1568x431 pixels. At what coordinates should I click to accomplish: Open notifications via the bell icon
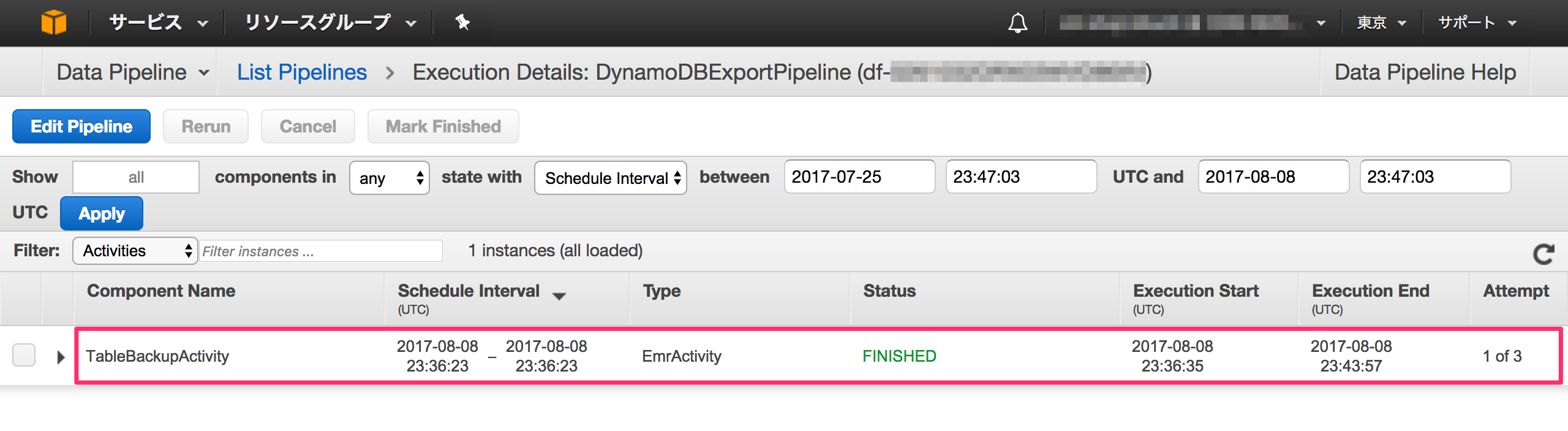click(1017, 22)
